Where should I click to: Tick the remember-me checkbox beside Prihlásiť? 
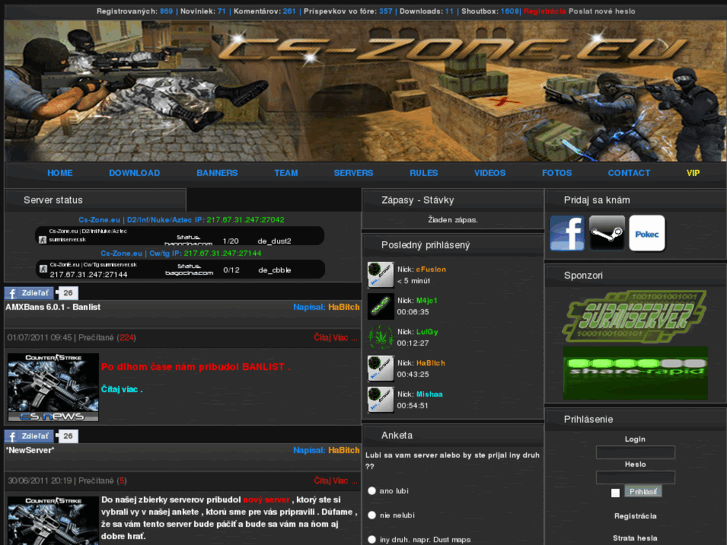point(615,493)
